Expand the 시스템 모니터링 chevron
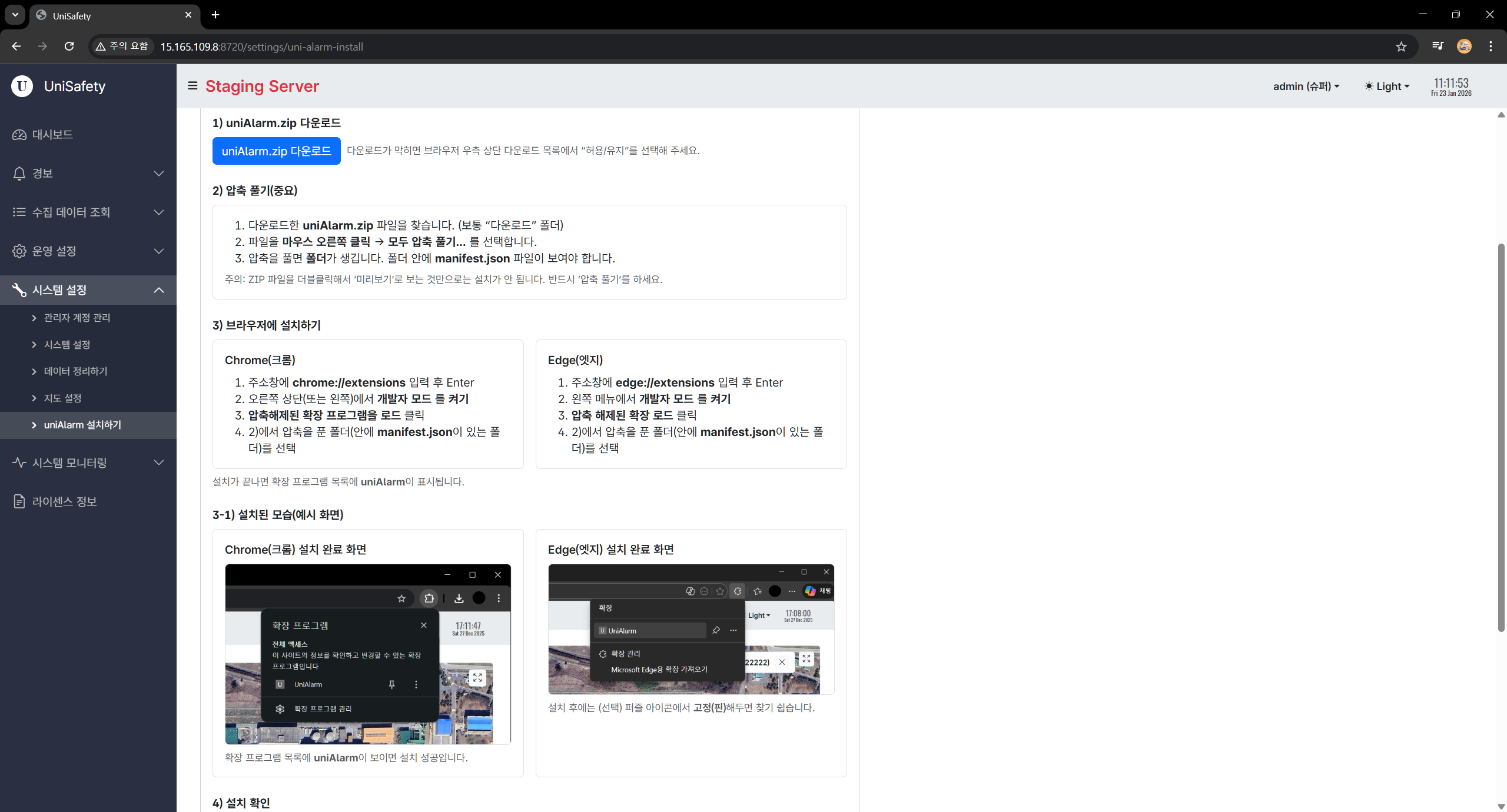1507x812 pixels. pos(159,463)
